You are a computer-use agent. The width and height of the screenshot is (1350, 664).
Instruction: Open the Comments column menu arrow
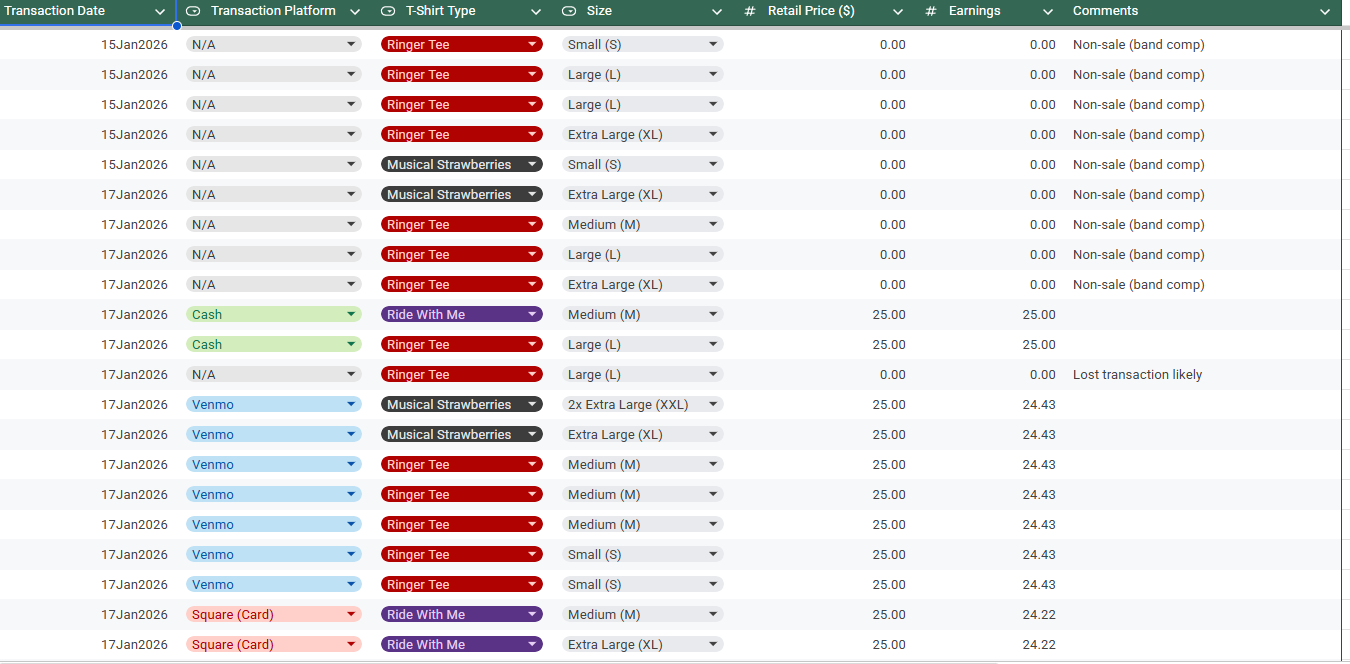(x=1325, y=12)
